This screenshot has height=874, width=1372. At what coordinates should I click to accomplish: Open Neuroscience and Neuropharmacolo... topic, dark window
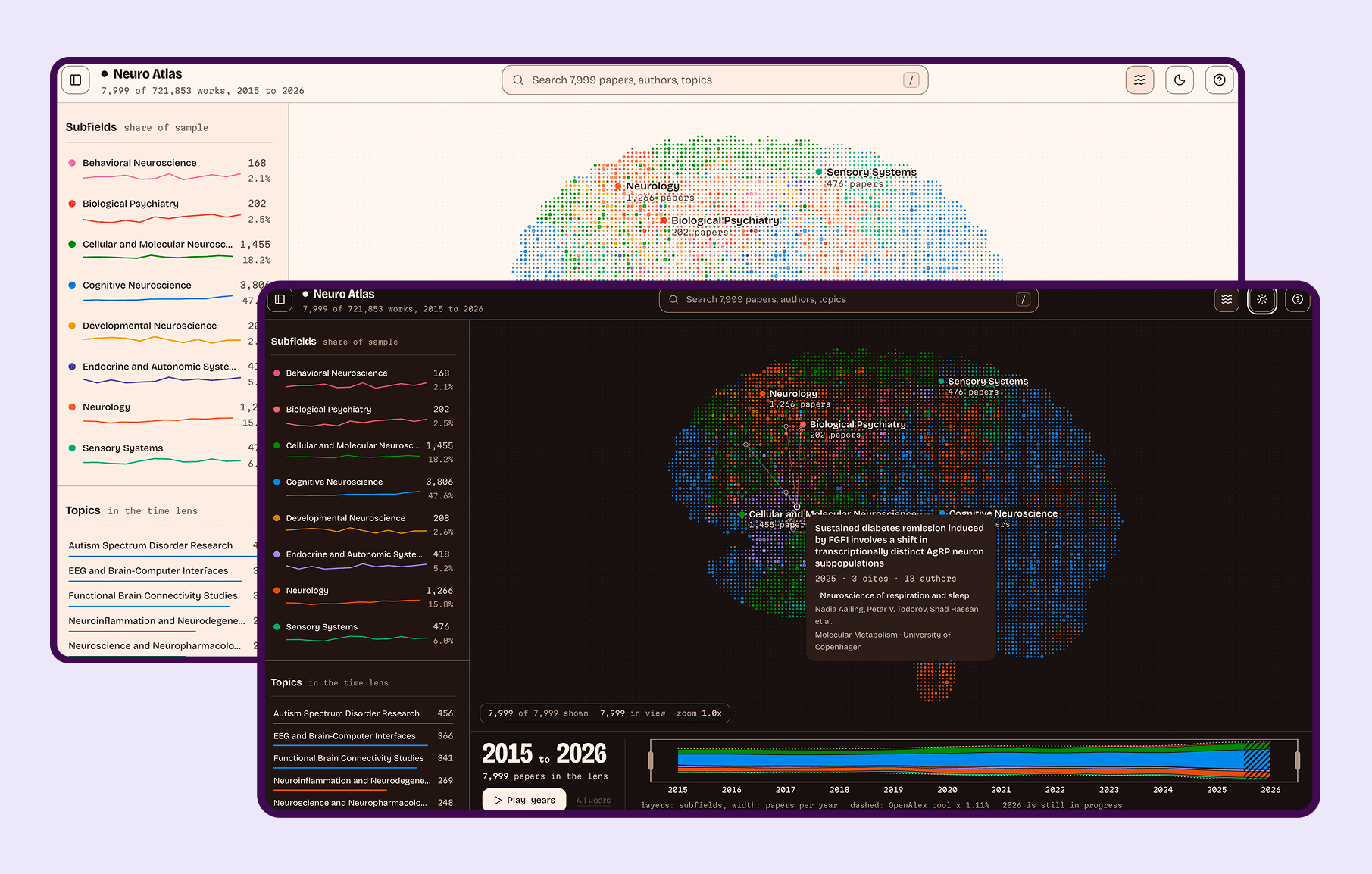[x=363, y=803]
